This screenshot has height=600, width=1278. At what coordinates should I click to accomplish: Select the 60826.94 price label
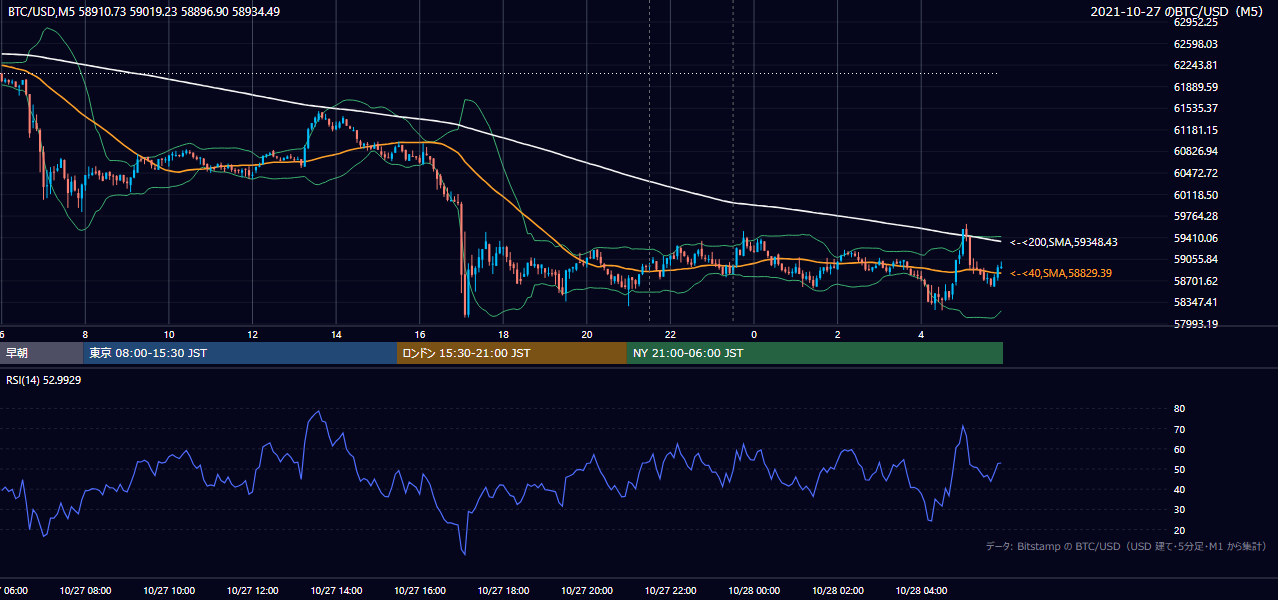1195,152
